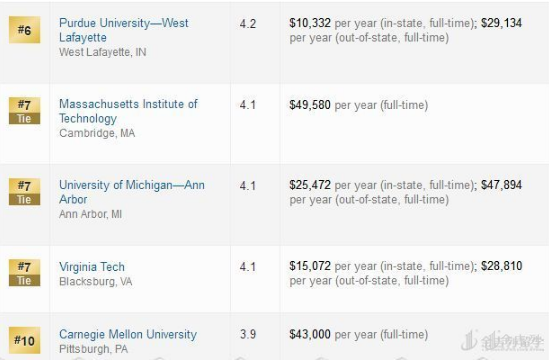Open Massachusetts Institute of Technology link
Viewport: 549px width, 360px height.
coord(128,111)
